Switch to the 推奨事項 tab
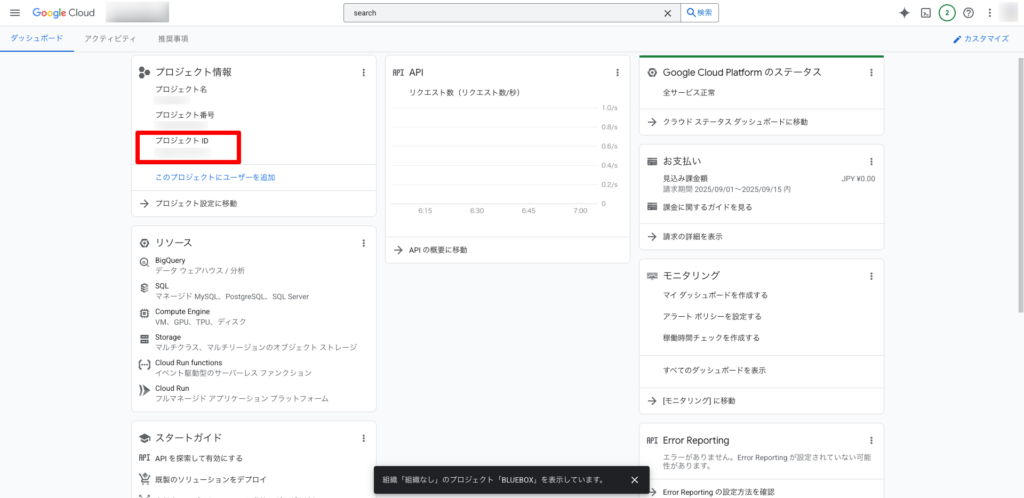Screen dimensions: 1024x498 pos(173,39)
